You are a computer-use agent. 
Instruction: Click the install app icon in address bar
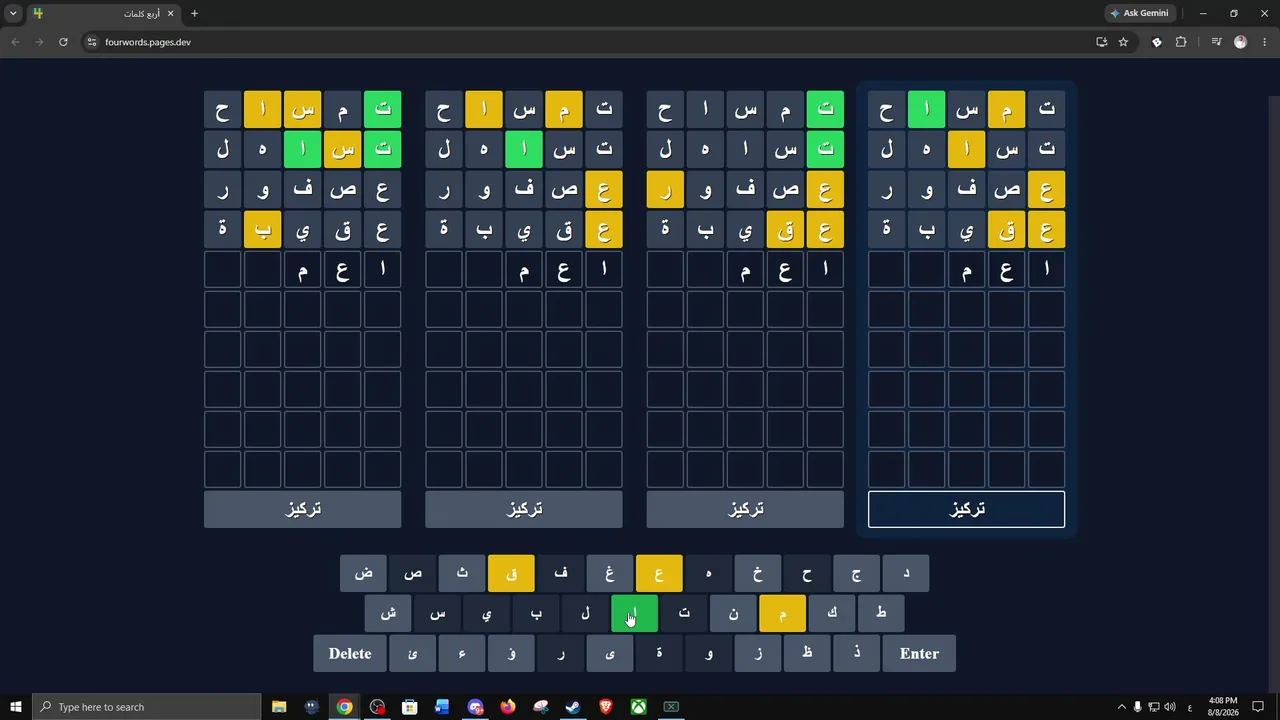[1101, 42]
